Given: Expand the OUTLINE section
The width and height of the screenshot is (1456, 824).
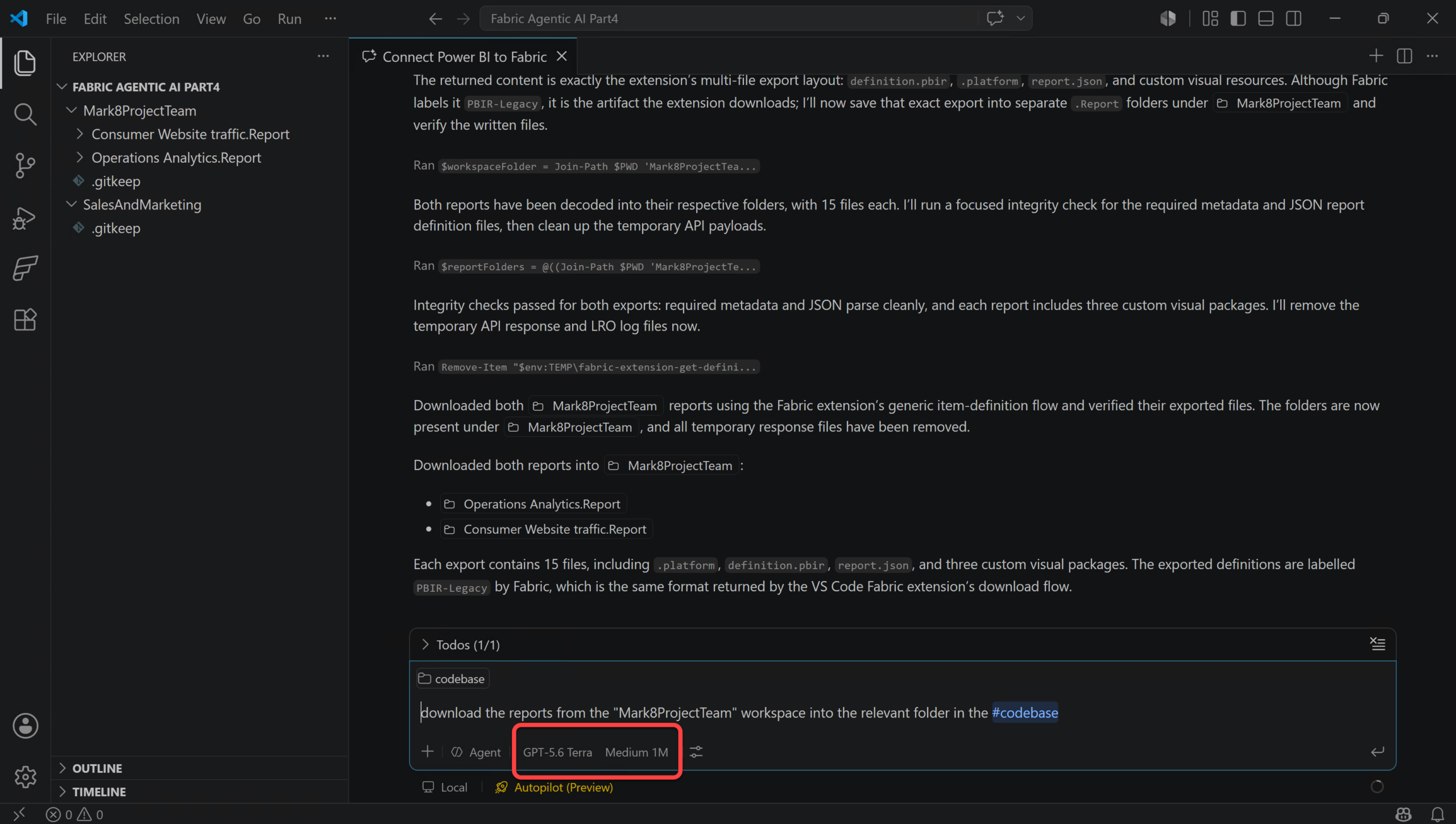Looking at the screenshot, I should pyautogui.click(x=63, y=768).
